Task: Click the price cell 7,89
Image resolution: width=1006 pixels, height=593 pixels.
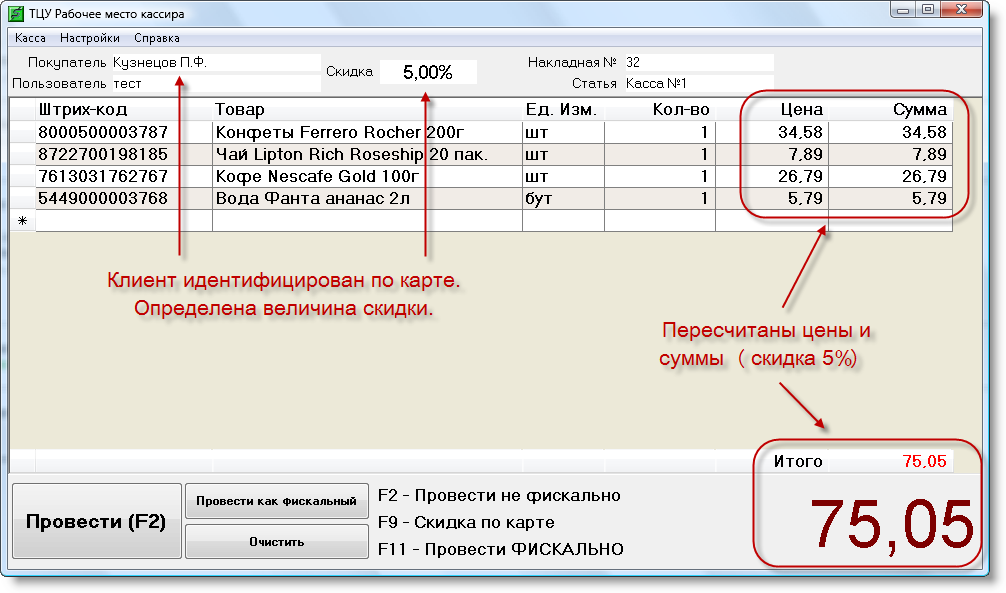Action: pos(772,155)
